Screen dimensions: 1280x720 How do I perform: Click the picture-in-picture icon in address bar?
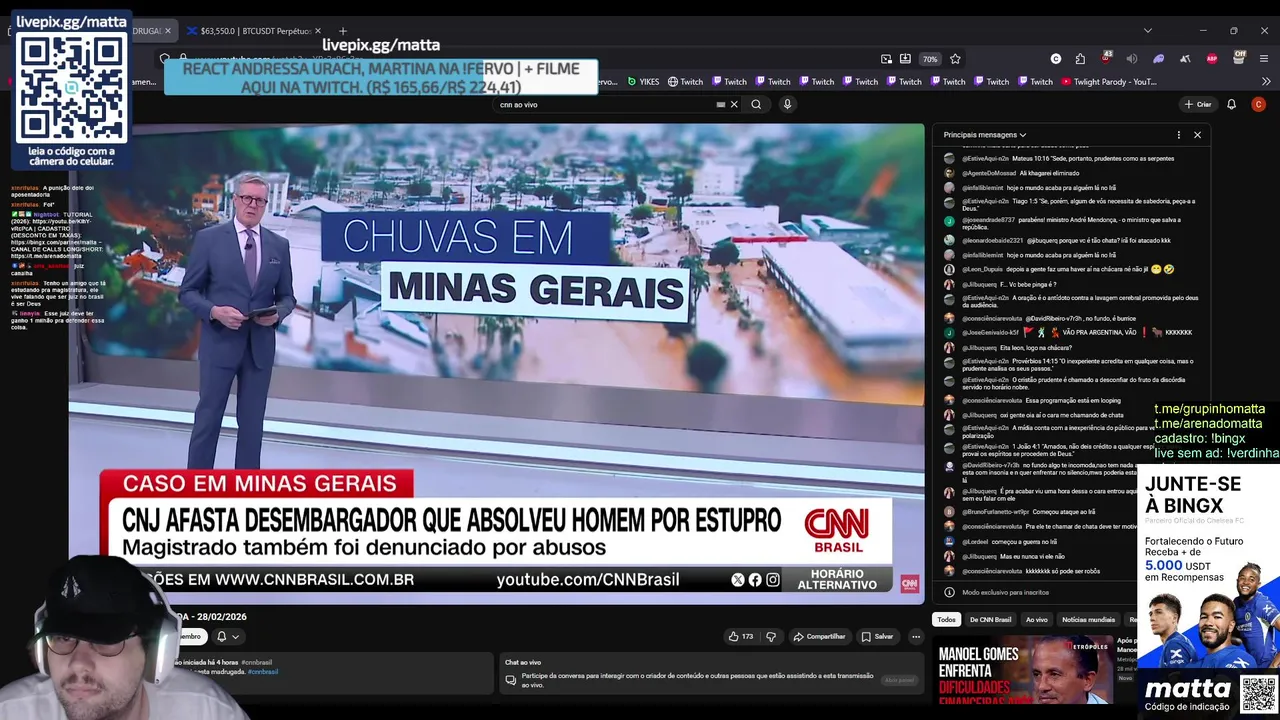click(x=886, y=59)
